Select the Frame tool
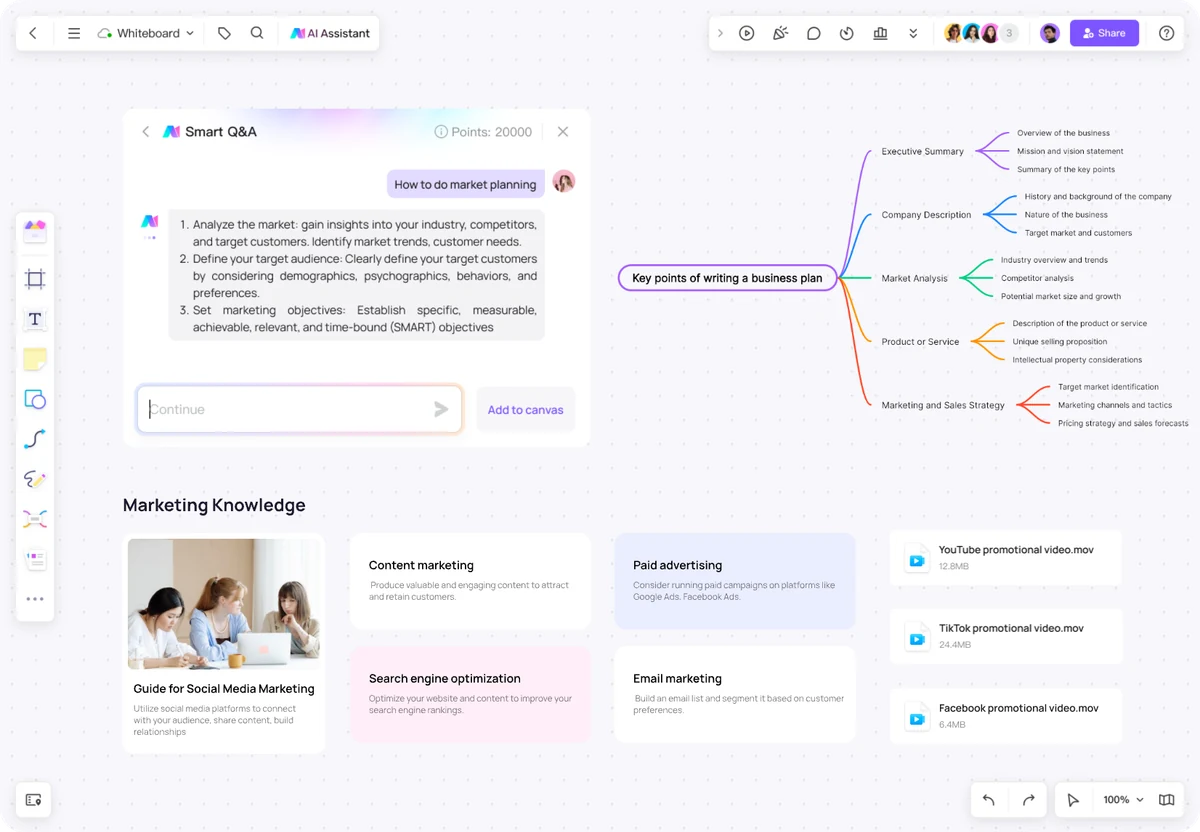The height and width of the screenshot is (832, 1200). coord(35,279)
